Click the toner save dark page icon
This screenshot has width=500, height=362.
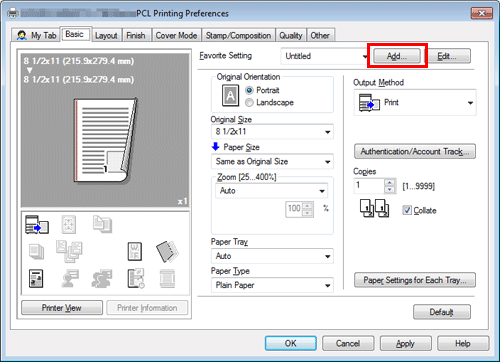pyautogui.click(x=167, y=251)
